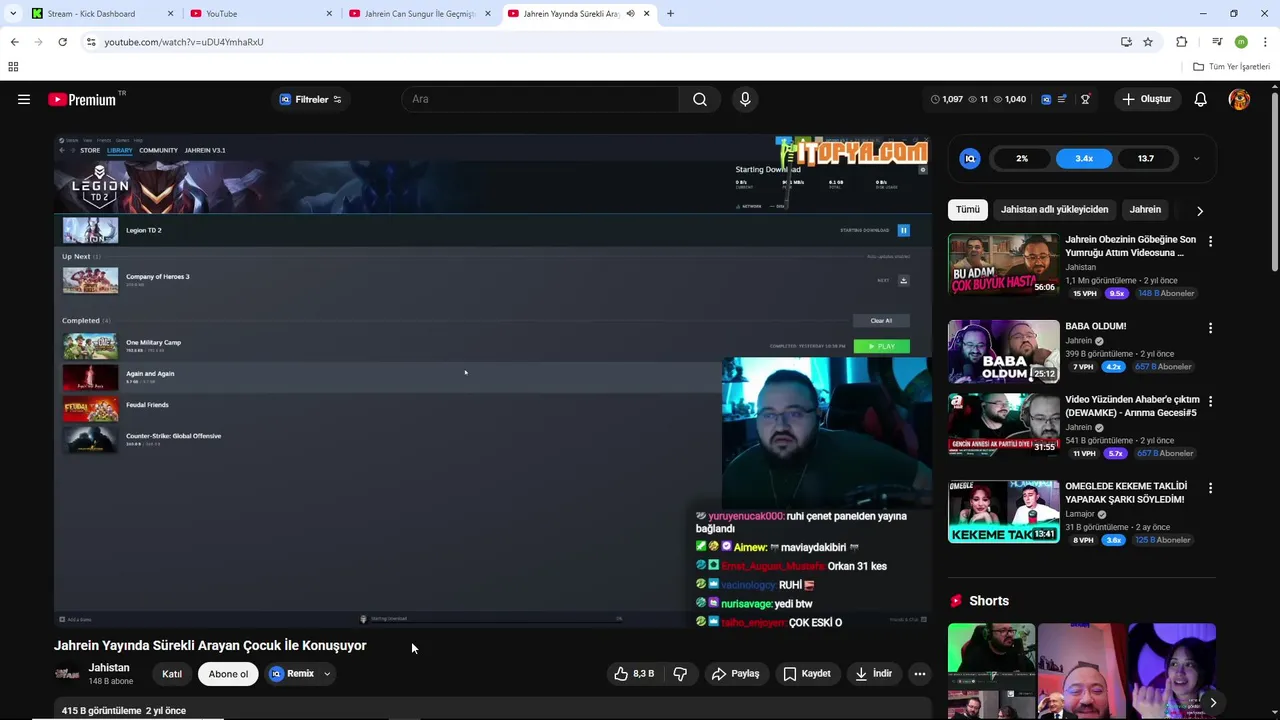This screenshot has height=720, width=1280.
Task: Open the Chrome apps grid shortcut
Action: click(13, 67)
